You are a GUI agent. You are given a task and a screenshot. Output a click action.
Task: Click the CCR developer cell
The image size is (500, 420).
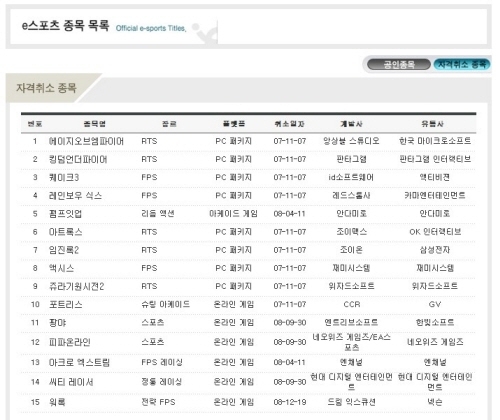point(352,304)
